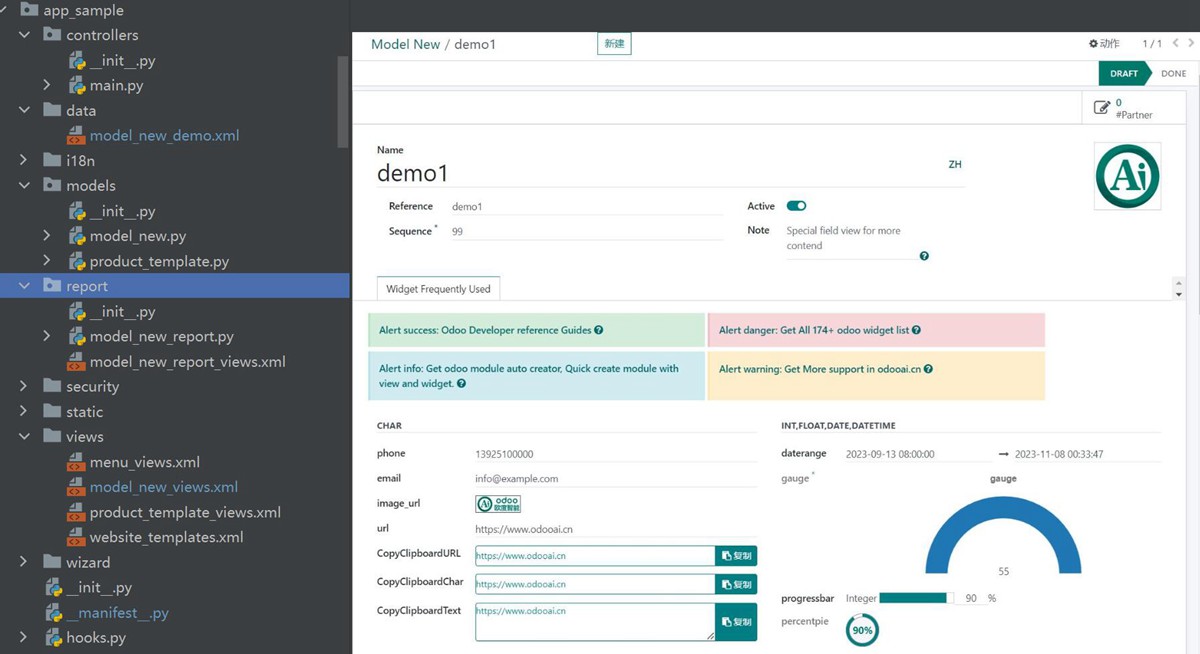Image resolution: width=1200 pixels, height=654 pixels.
Task: Expand the security folder
Action: click(23, 386)
